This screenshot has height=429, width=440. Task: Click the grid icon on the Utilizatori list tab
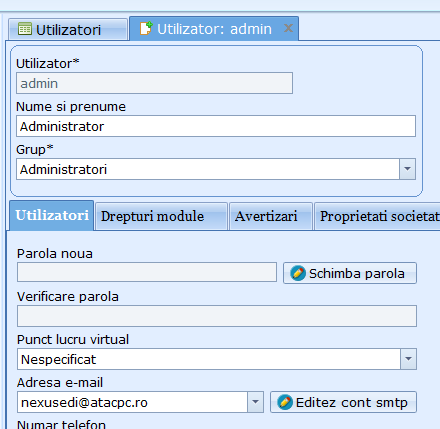pos(25,29)
